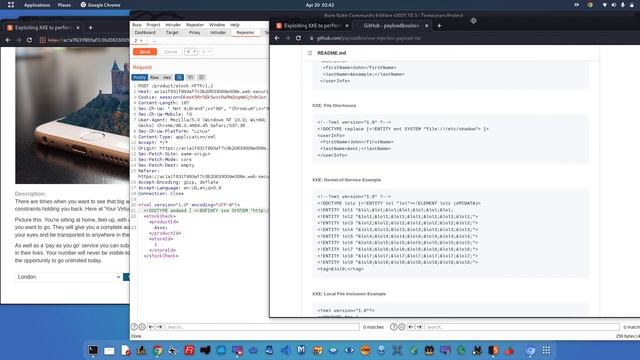This screenshot has height=360, width=640.
Task: Open the London store dropdown on the product page
Action: 69,277
